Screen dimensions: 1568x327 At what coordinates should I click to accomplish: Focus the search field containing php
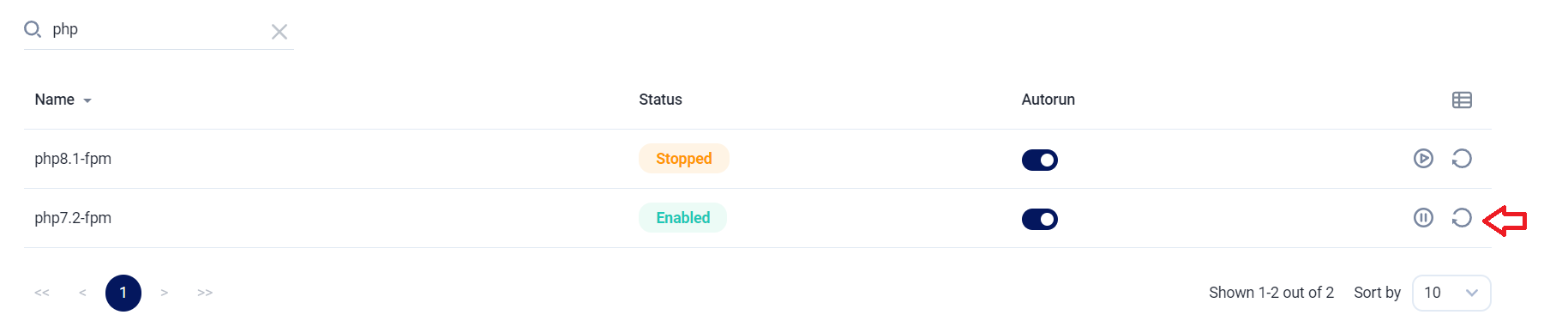(159, 29)
